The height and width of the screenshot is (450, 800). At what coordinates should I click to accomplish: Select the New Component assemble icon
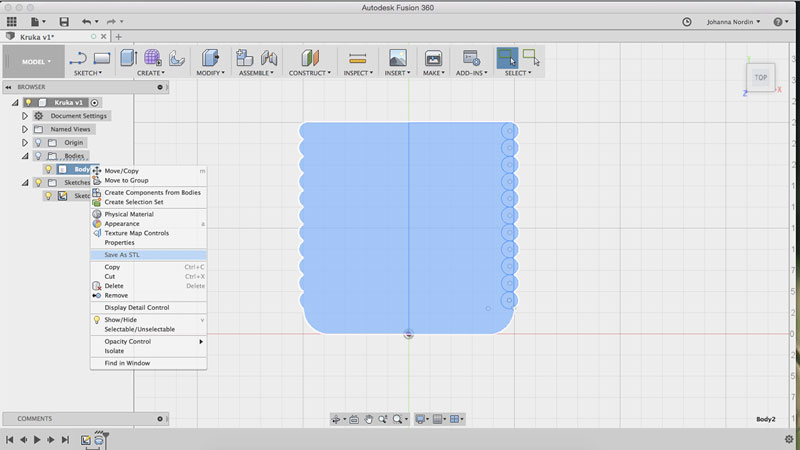(x=244, y=58)
